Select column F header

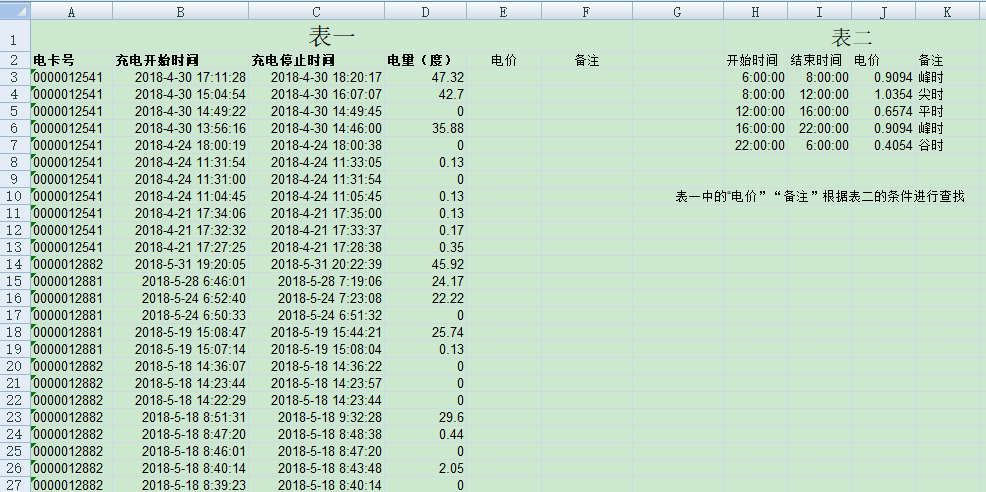click(587, 11)
